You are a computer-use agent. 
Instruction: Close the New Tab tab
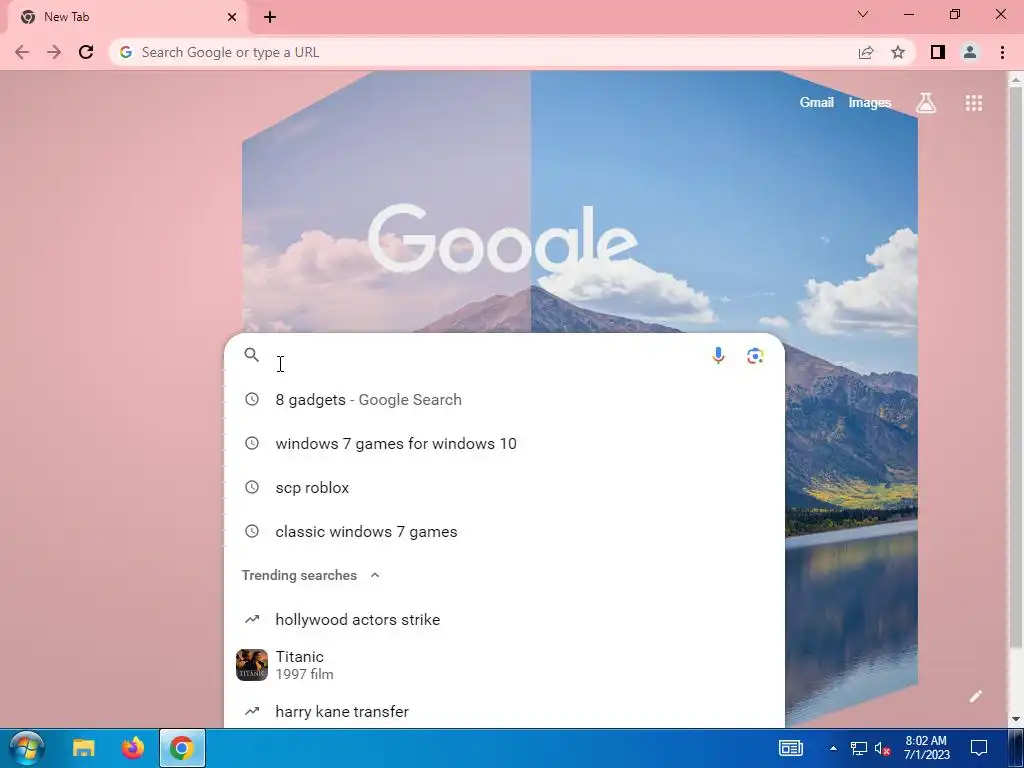point(232,18)
